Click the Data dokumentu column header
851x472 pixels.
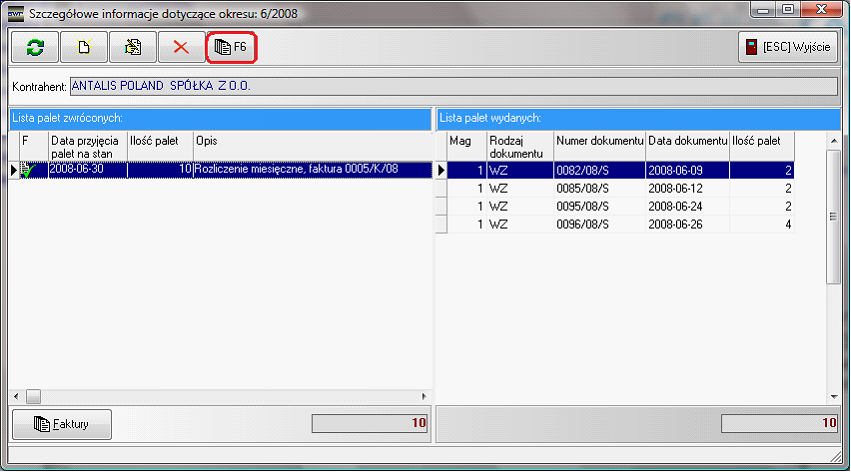click(x=686, y=146)
